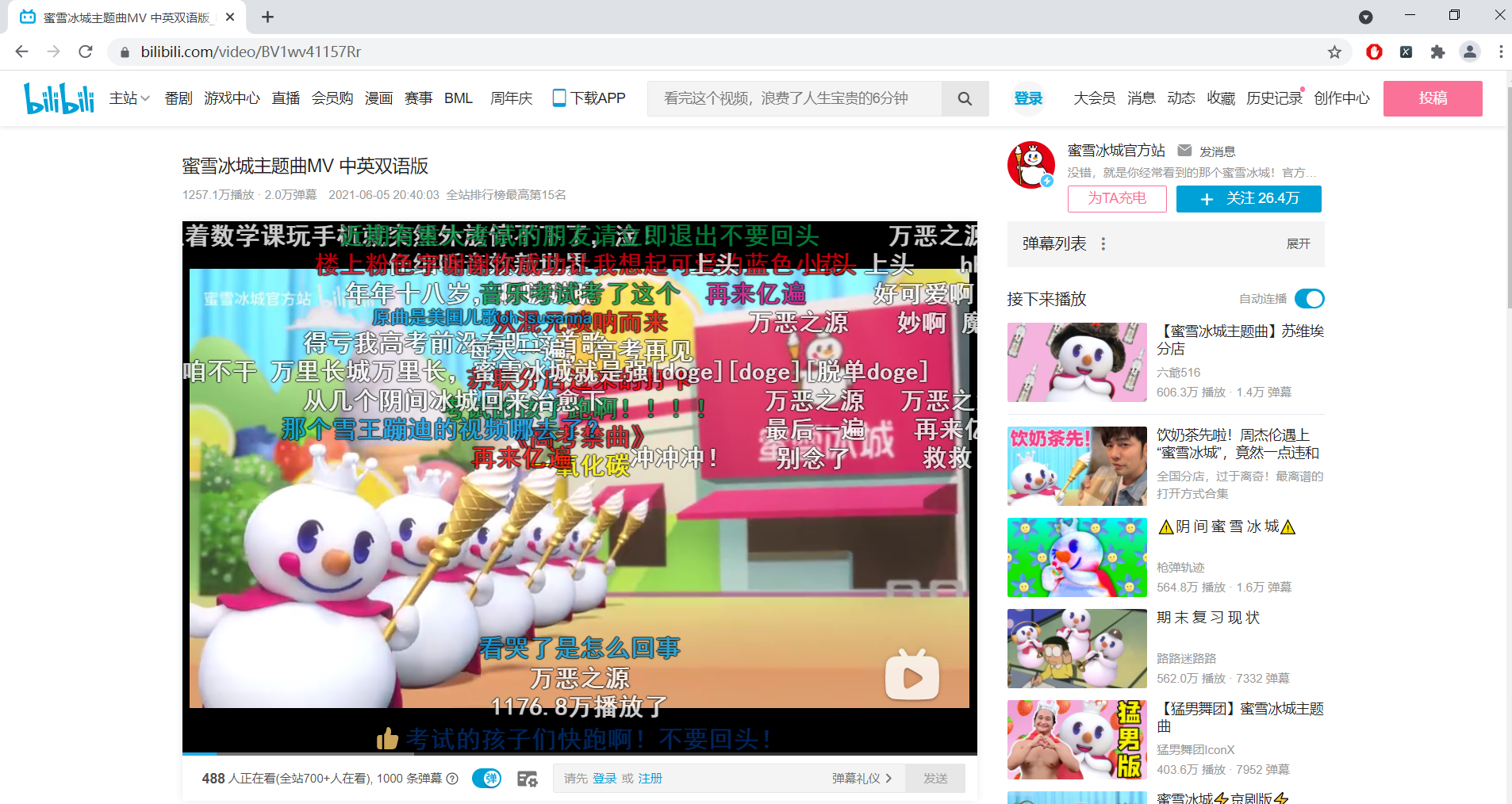Click the site padlock icon
The image size is (1512, 804).
[x=125, y=52]
